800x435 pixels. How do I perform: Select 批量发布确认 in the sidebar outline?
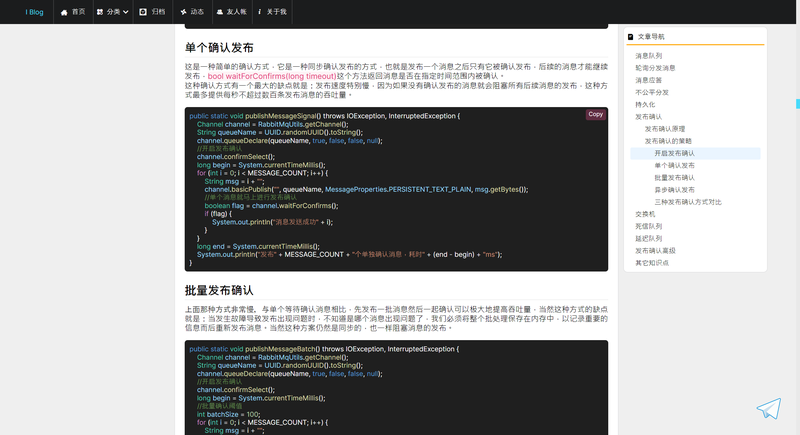click(x=674, y=178)
